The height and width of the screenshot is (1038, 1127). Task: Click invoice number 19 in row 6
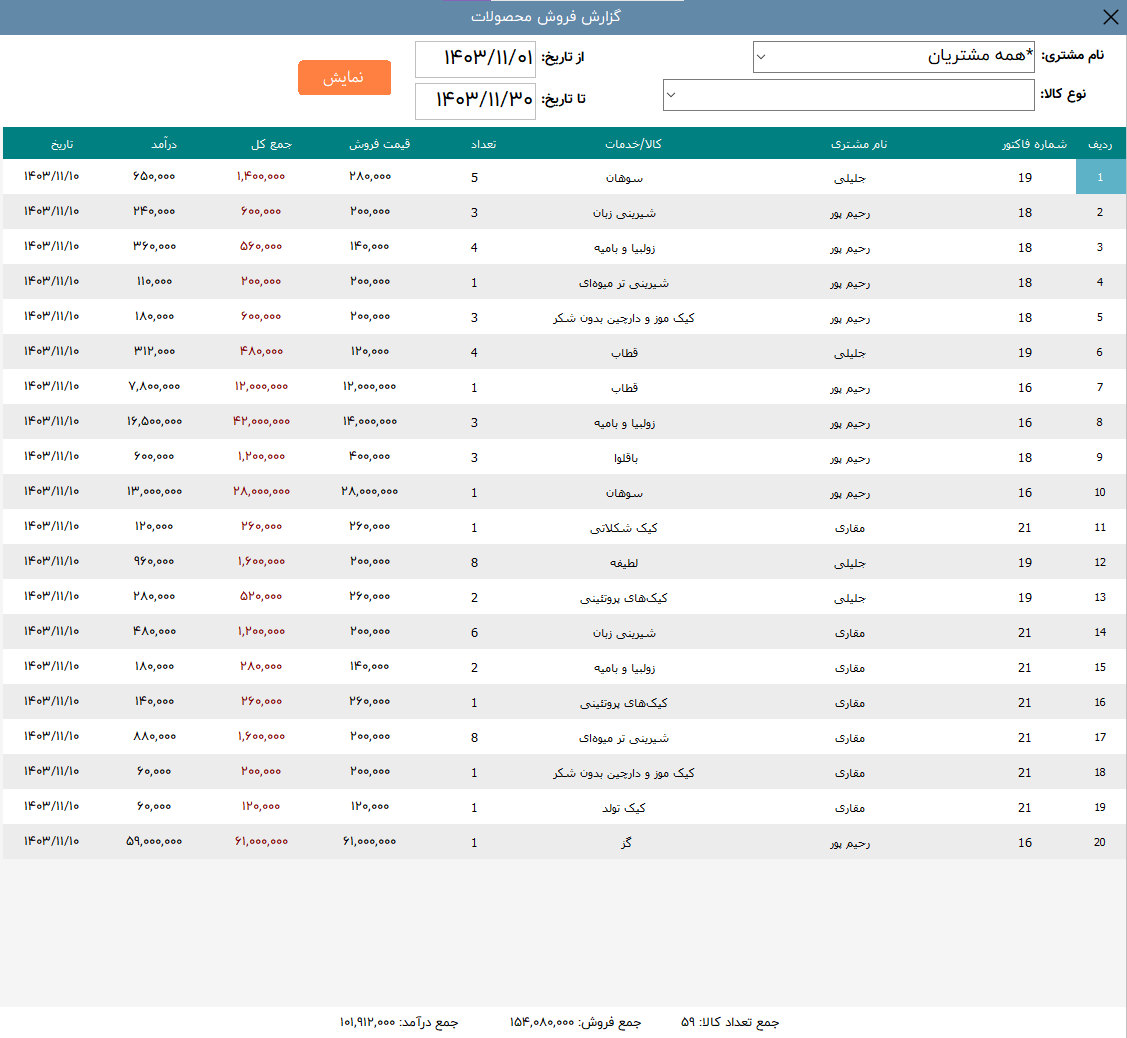(x=1025, y=353)
